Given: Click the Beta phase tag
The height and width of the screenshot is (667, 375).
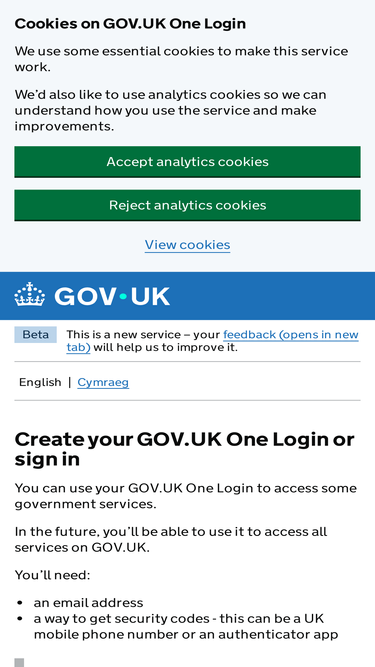Looking at the screenshot, I should click(35, 335).
